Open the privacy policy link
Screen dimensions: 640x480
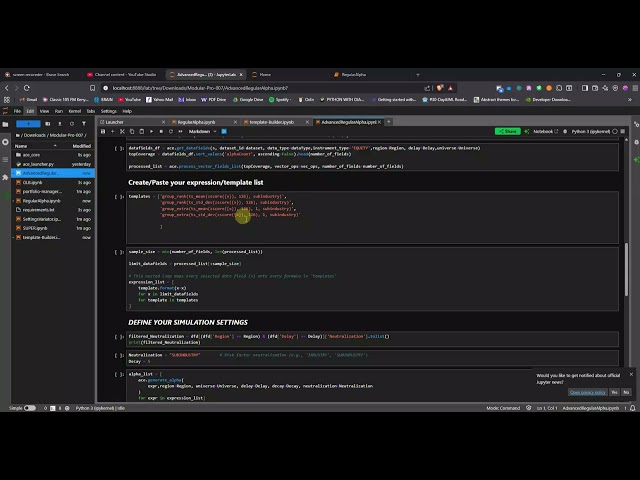(x=587, y=392)
